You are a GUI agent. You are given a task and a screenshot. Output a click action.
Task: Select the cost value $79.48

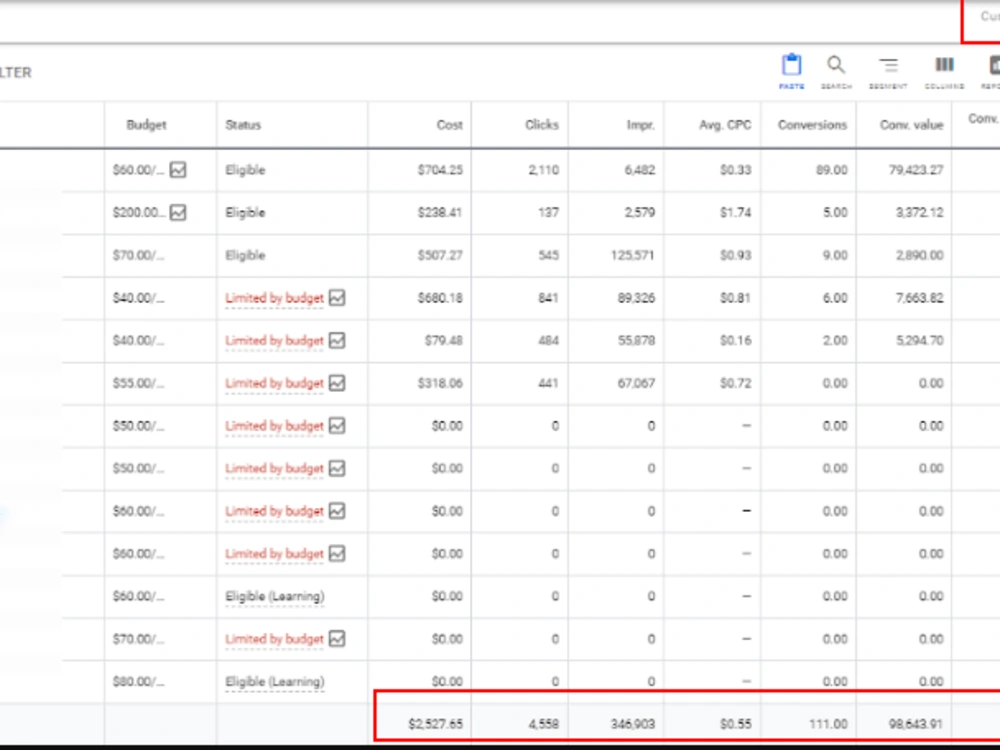point(444,341)
